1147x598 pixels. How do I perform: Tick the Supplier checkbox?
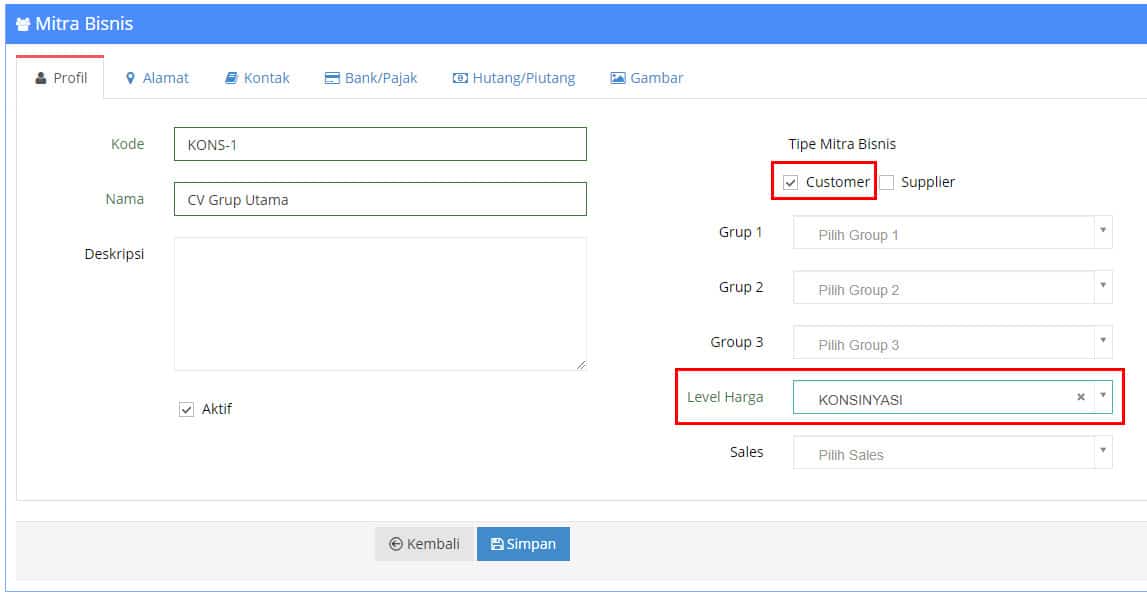click(x=887, y=182)
